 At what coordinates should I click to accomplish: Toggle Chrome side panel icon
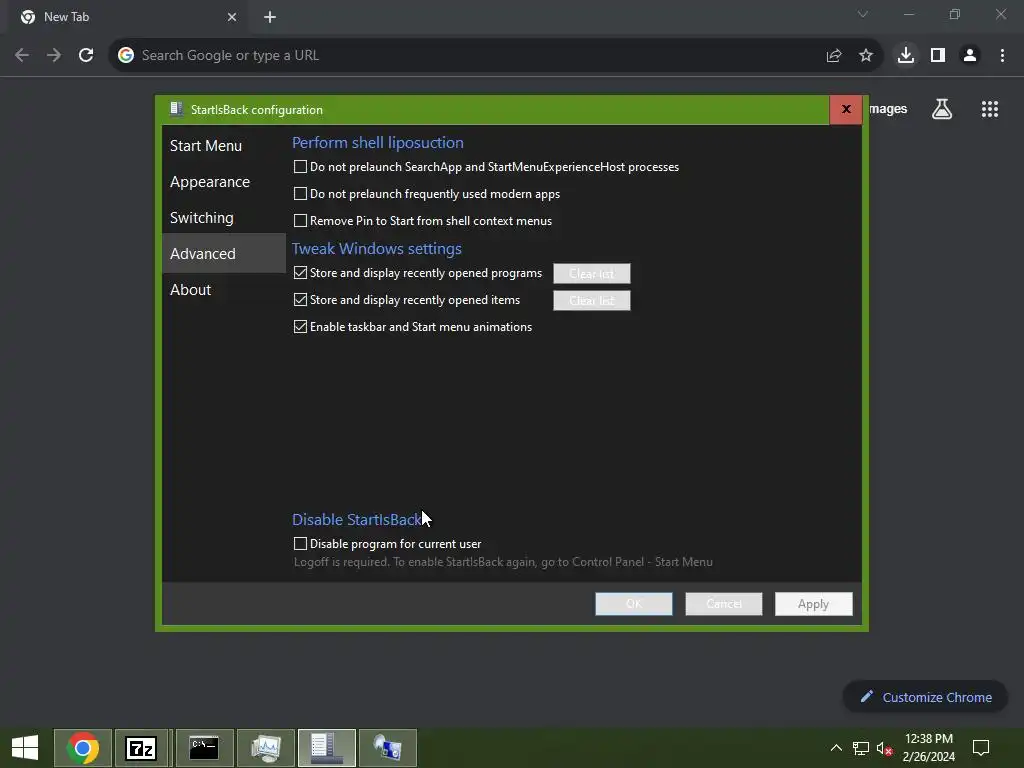point(938,56)
